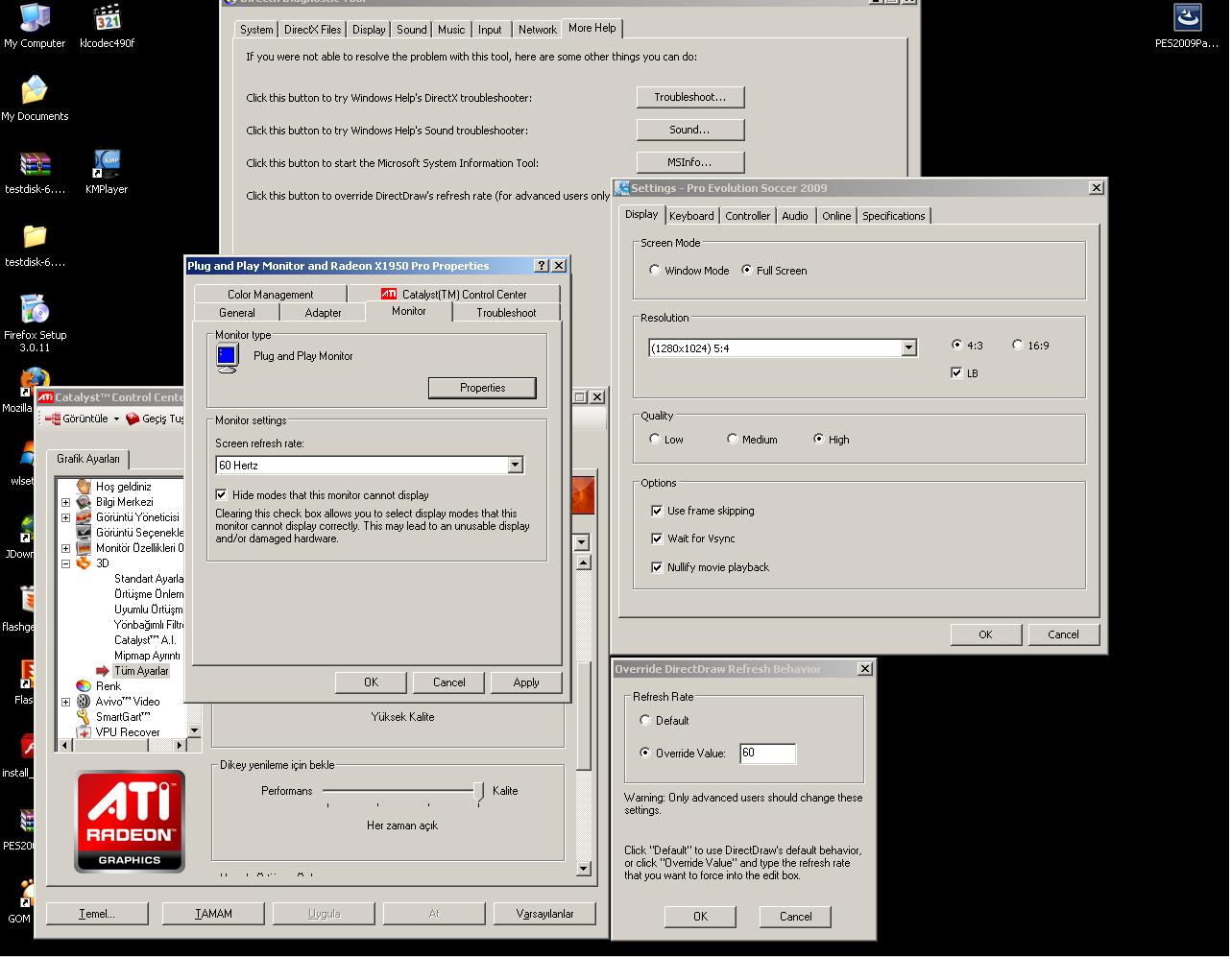Select Görüntü Yöneticisi icon in tree
1232x957 pixels.
coord(84,517)
